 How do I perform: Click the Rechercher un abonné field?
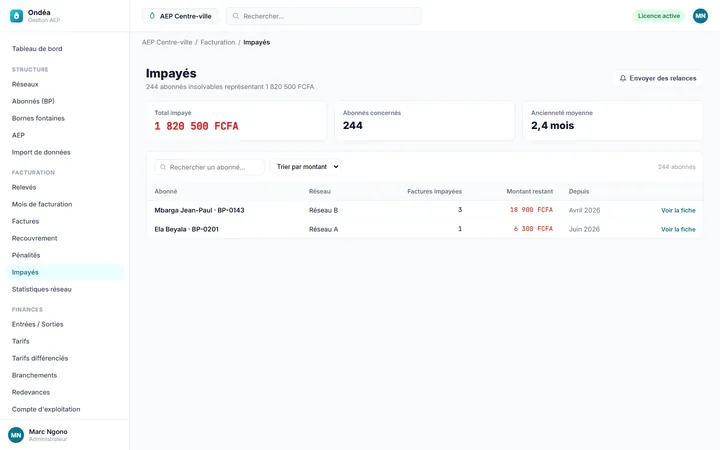pos(209,167)
